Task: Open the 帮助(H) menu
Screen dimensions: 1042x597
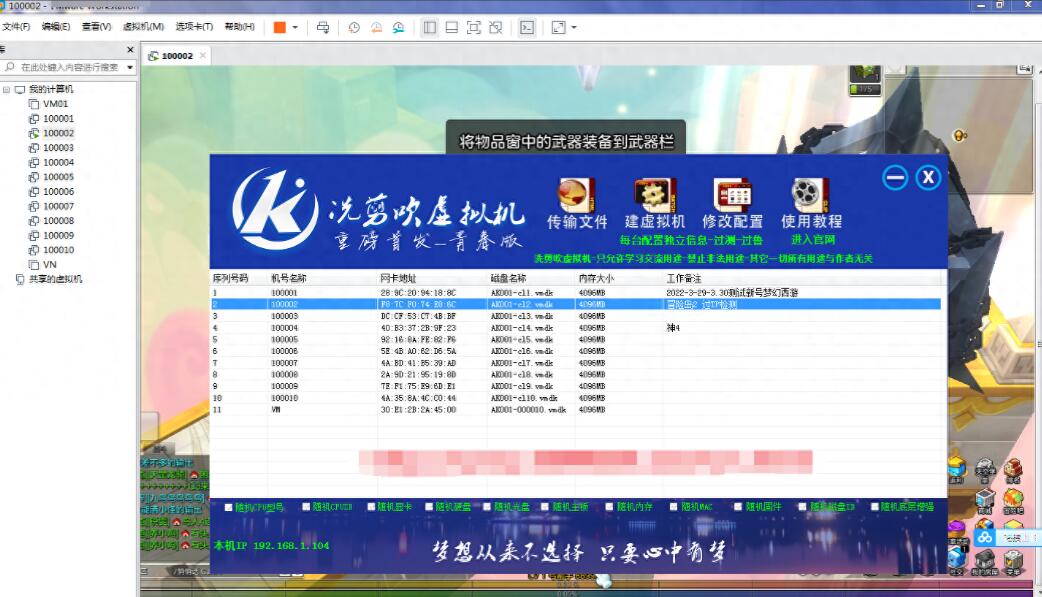Action: (x=239, y=27)
